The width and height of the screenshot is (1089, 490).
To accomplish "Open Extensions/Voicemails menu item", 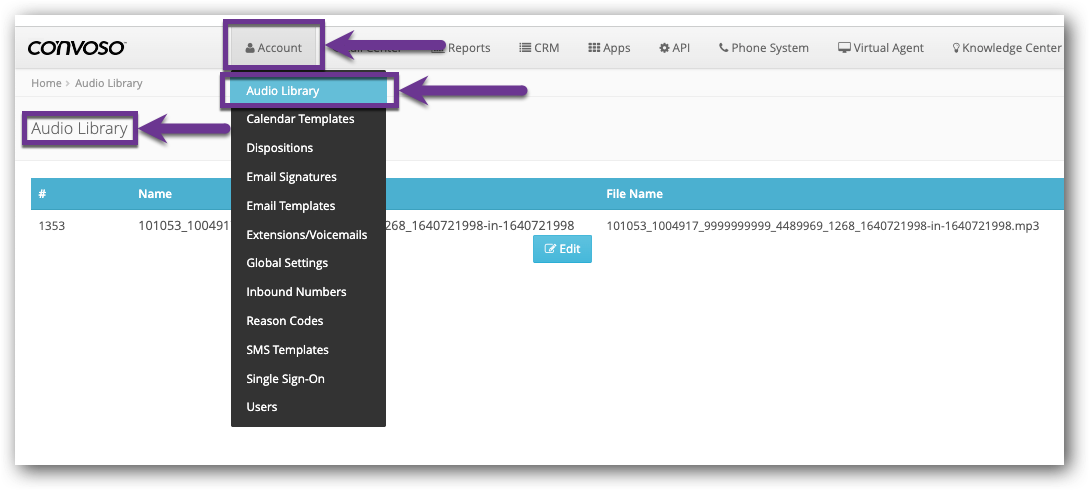I will [306, 235].
